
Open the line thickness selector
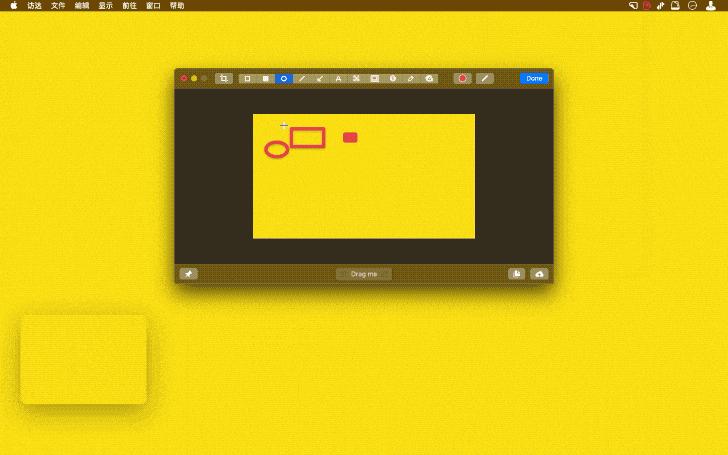coord(485,78)
